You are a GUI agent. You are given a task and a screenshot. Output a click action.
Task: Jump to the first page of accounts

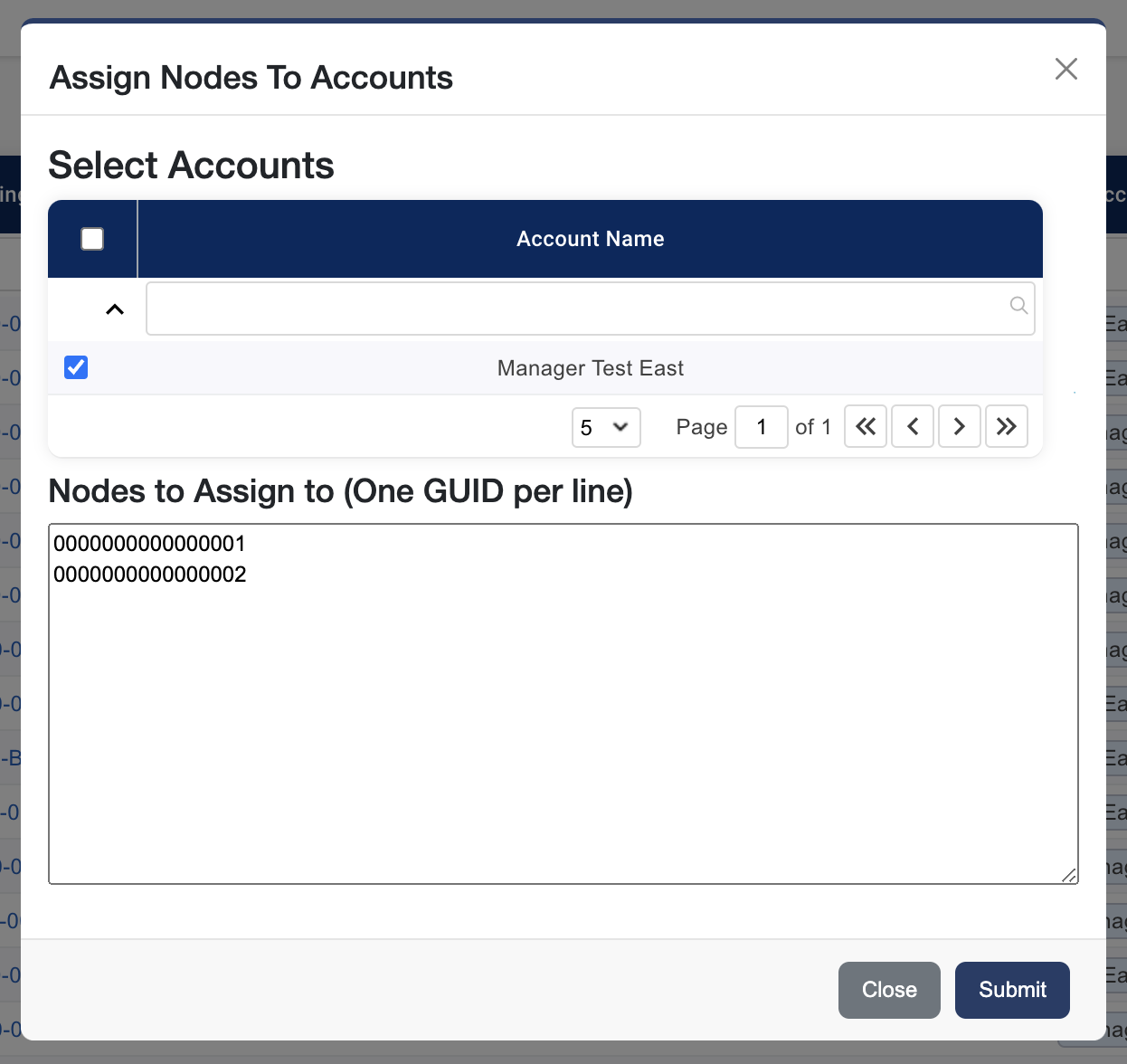click(866, 426)
